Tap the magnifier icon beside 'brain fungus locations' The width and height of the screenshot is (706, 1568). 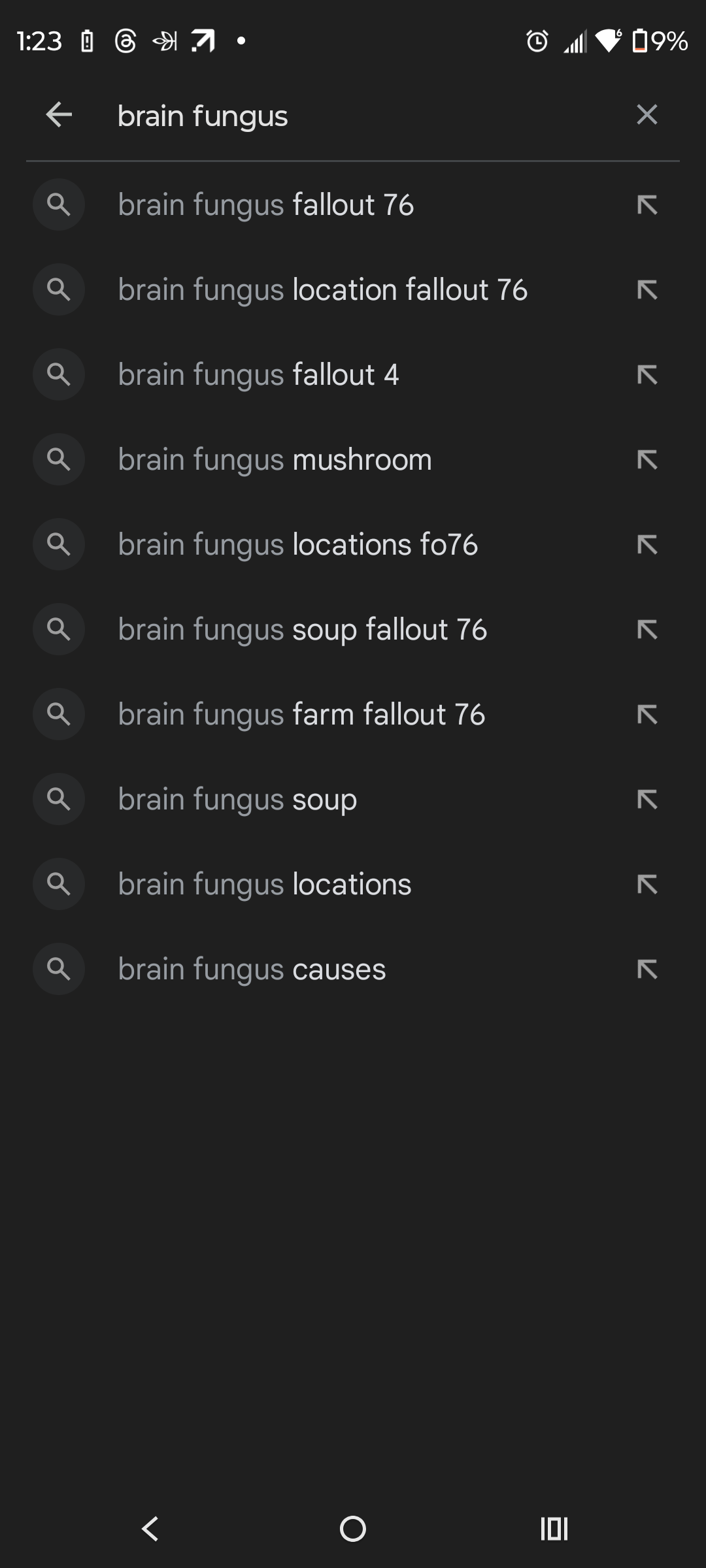pos(59,884)
